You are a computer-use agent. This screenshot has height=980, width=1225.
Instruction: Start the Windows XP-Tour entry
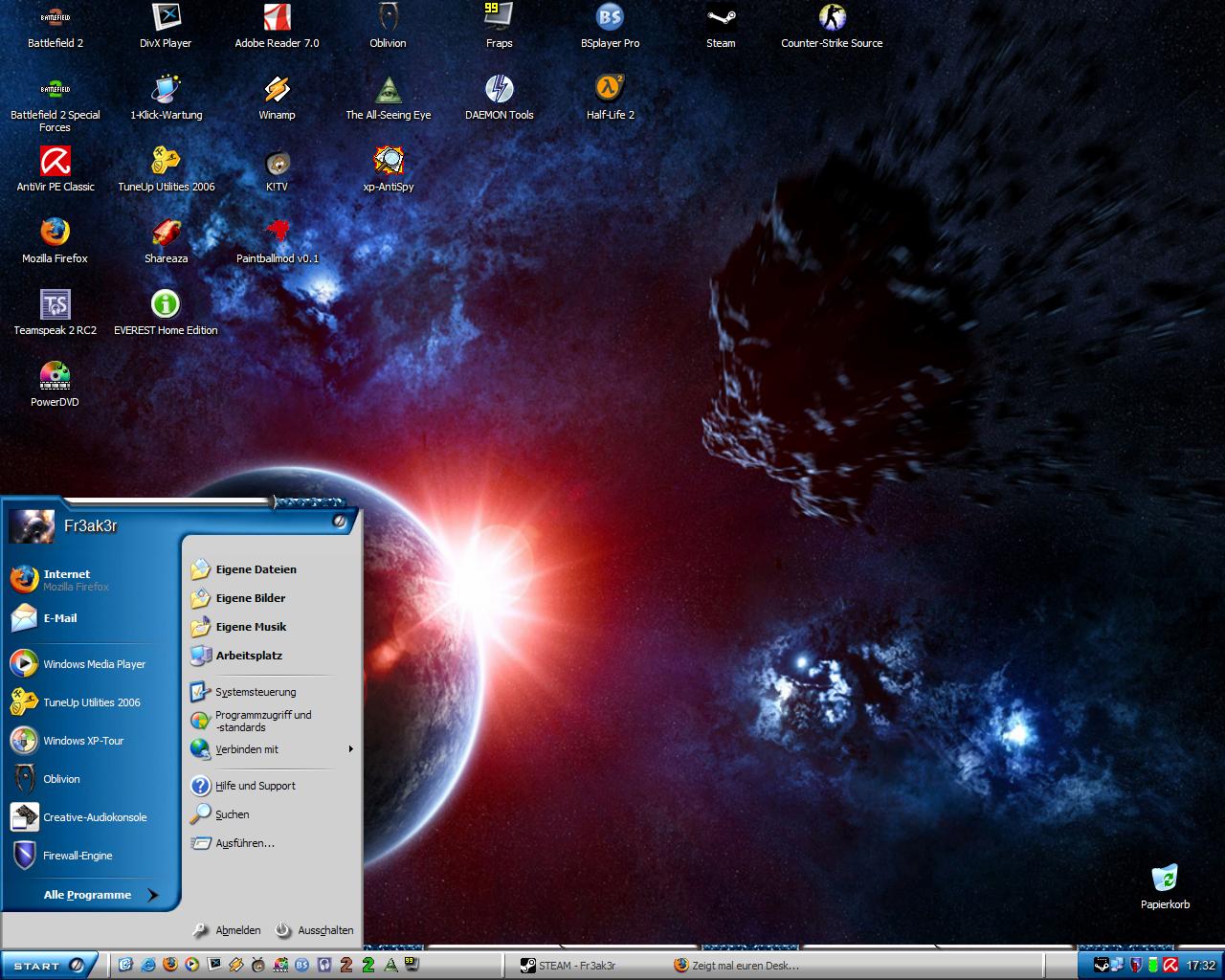tap(92, 741)
